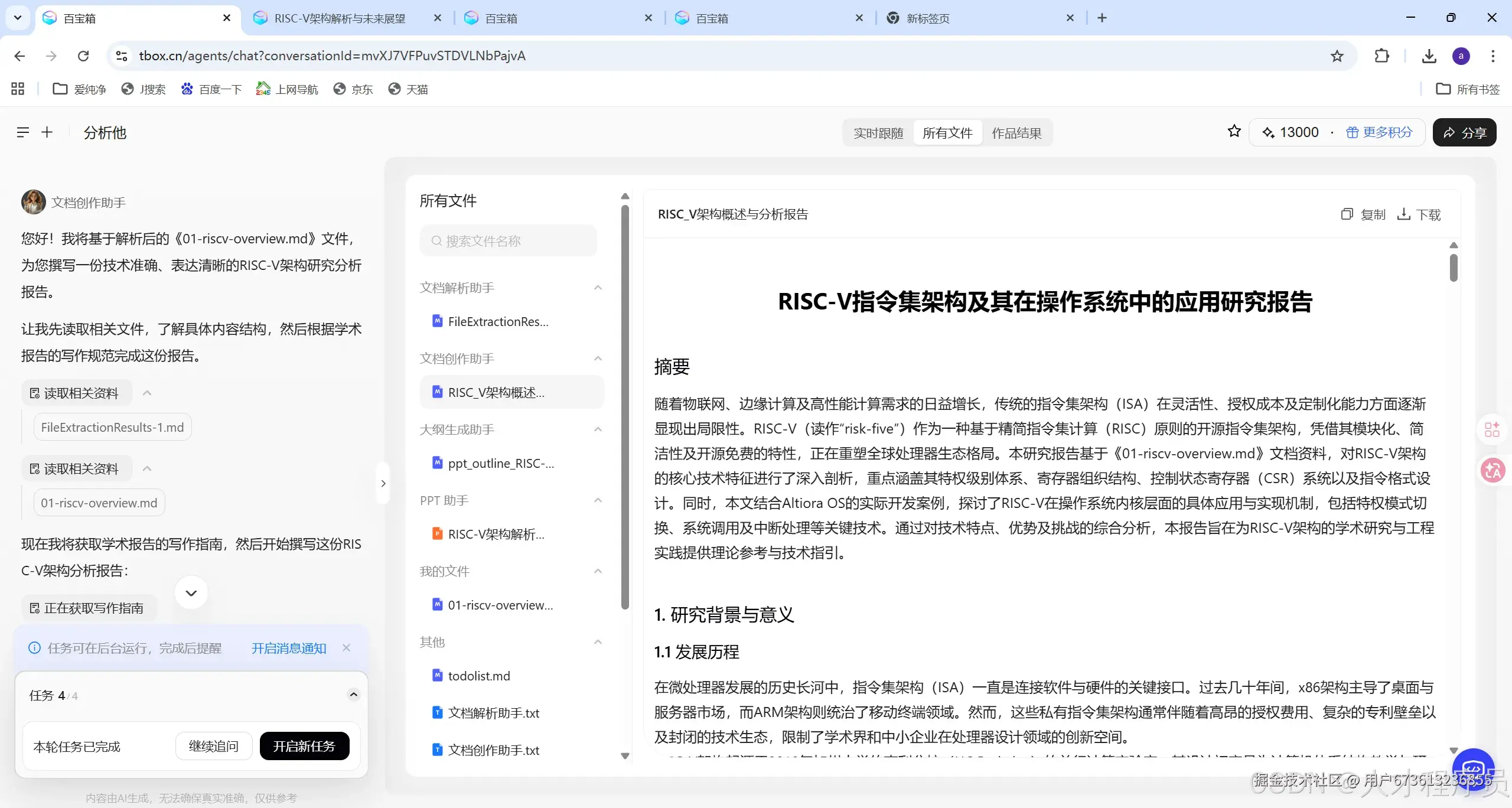Image resolution: width=1512 pixels, height=808 pixels.
Task: Open the 京东 bookmark
Action: click(353, 89)
